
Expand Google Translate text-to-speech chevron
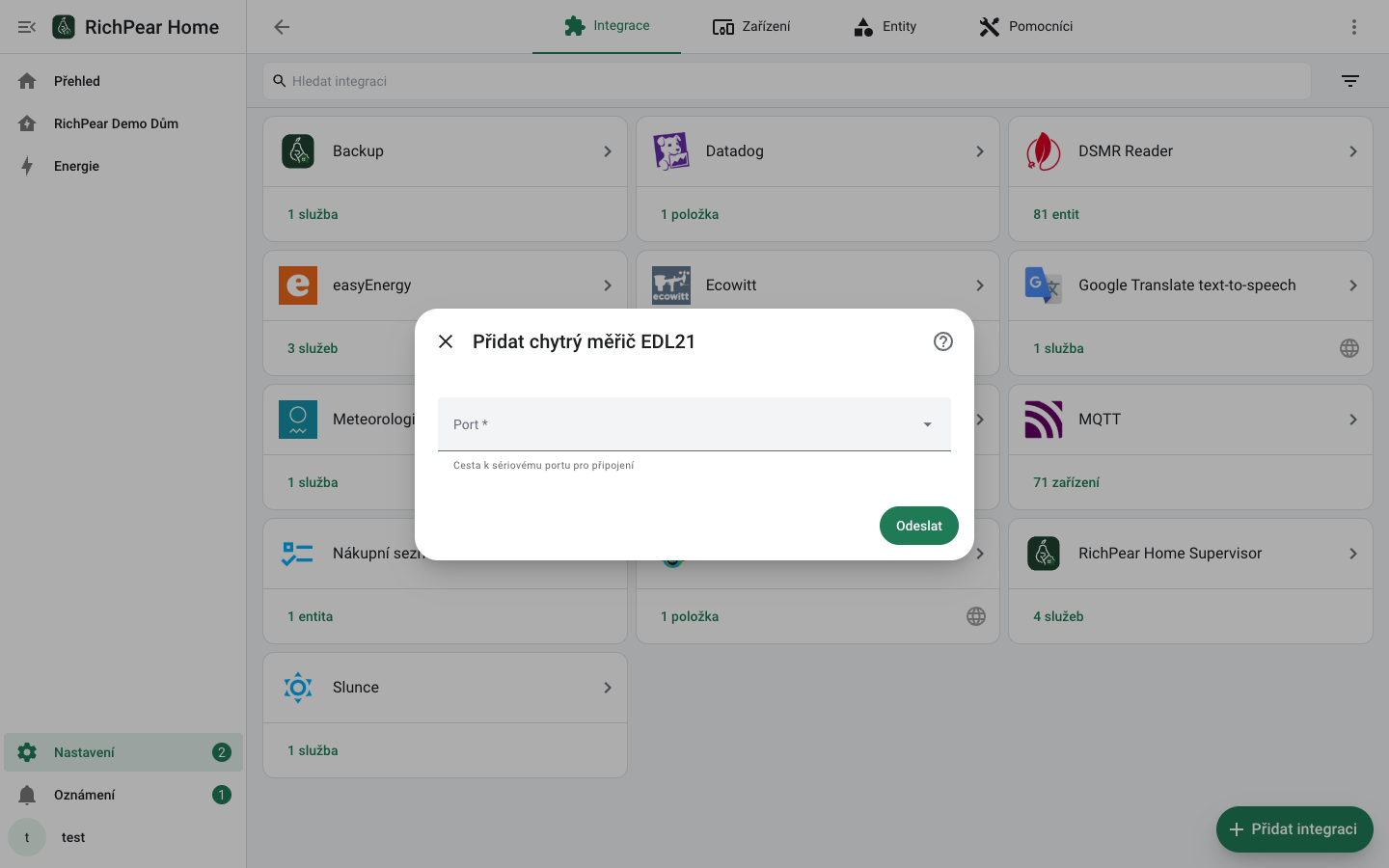1353,285
